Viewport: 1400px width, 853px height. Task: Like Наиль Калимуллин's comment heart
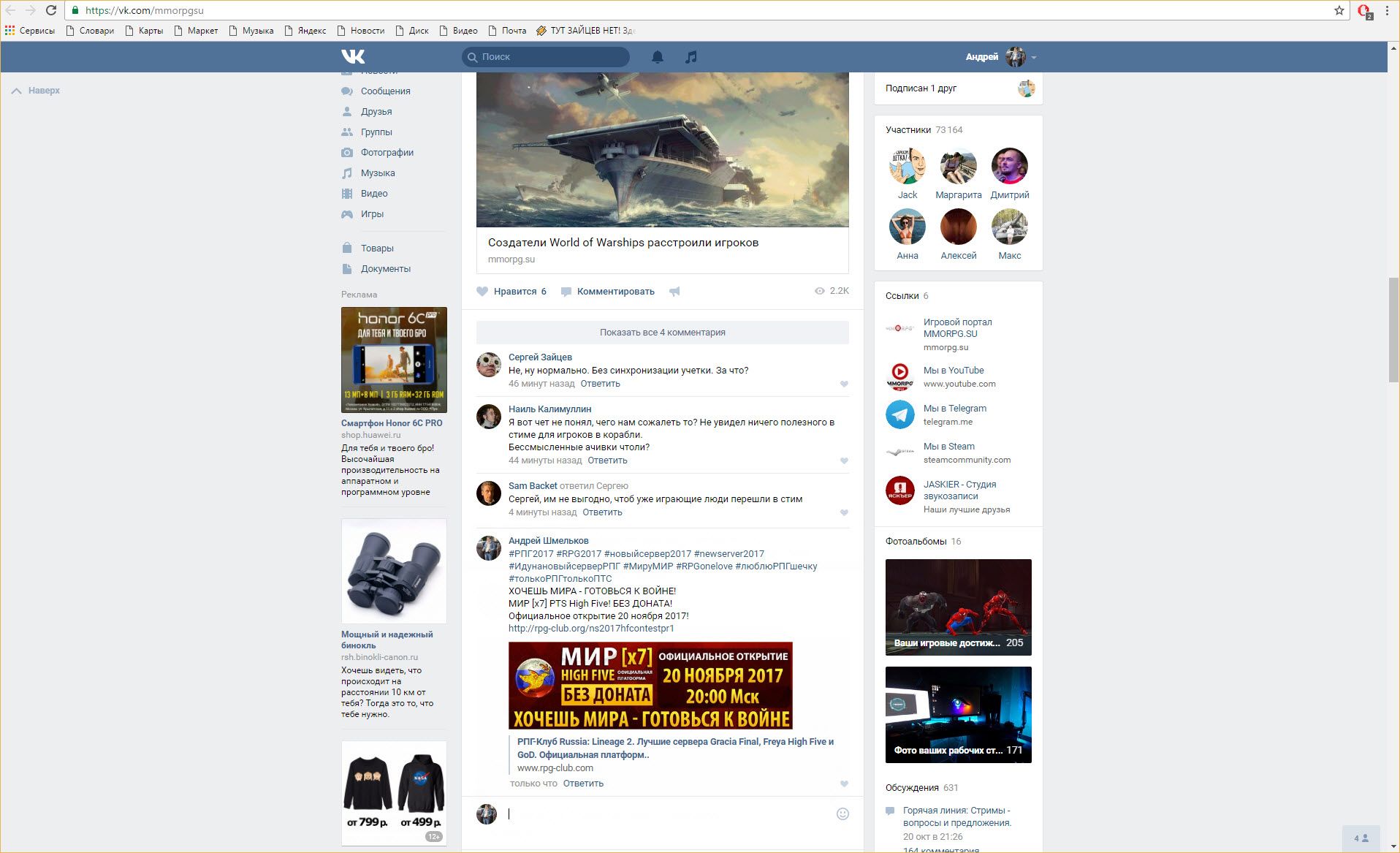pyautogui.click(x=844, y=460)
